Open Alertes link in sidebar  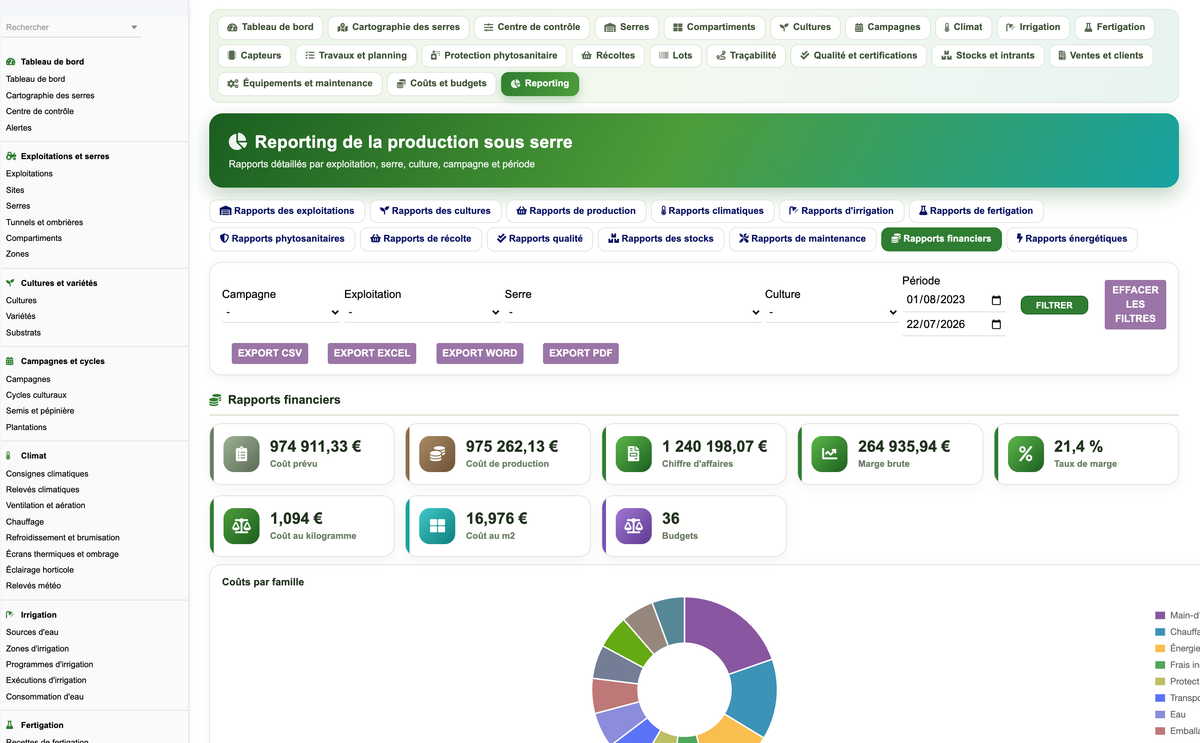[x=19, y=128]
